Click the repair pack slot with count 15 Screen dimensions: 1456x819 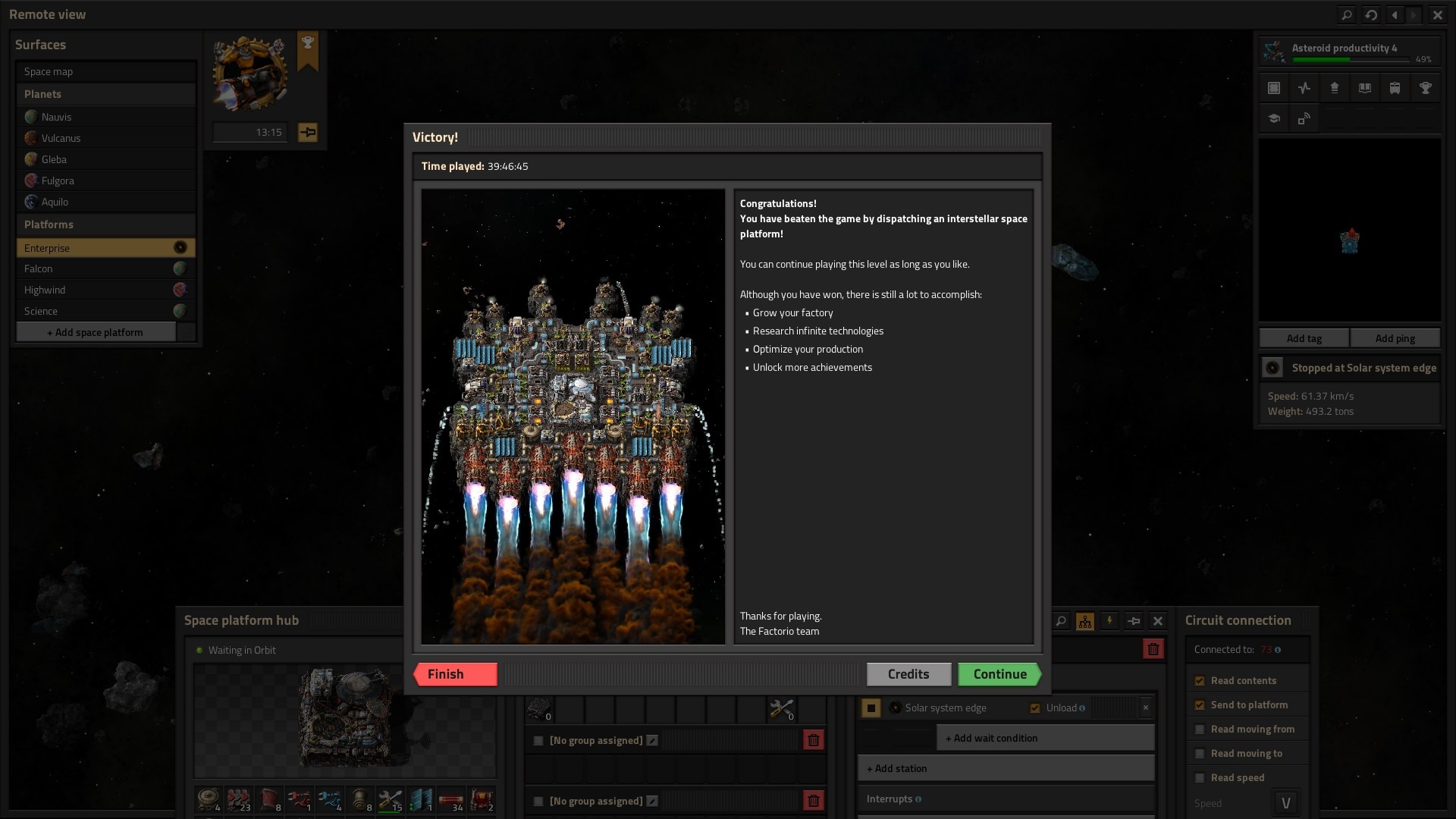coord(391,800)
